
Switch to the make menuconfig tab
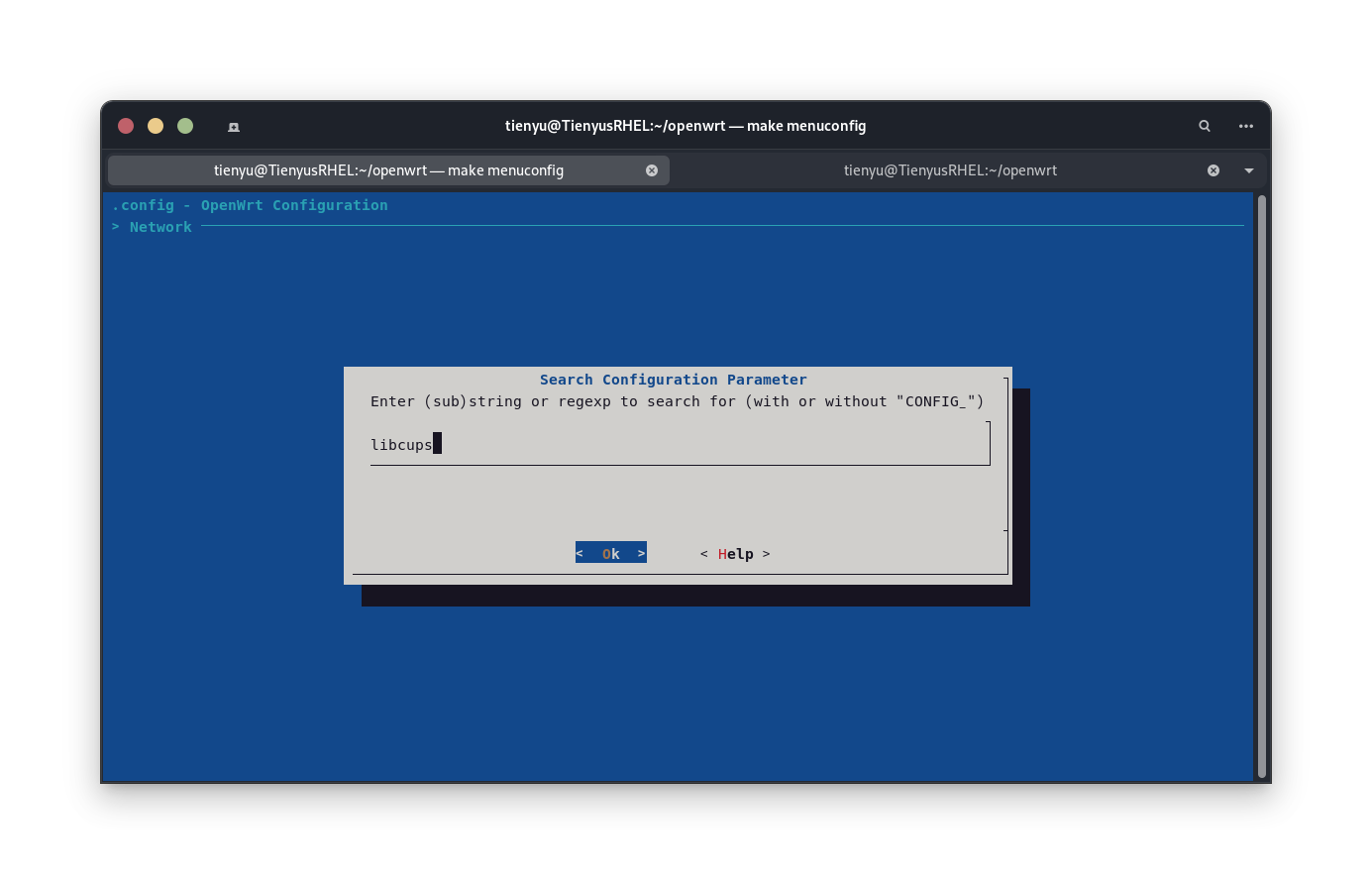388,170
